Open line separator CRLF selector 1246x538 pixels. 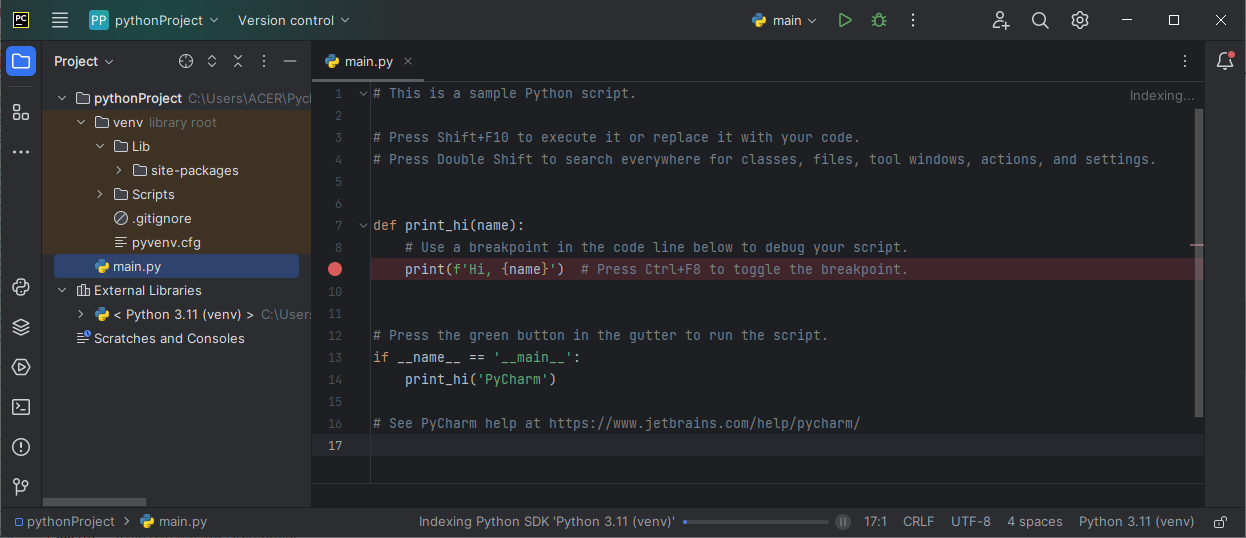point(918,521)
